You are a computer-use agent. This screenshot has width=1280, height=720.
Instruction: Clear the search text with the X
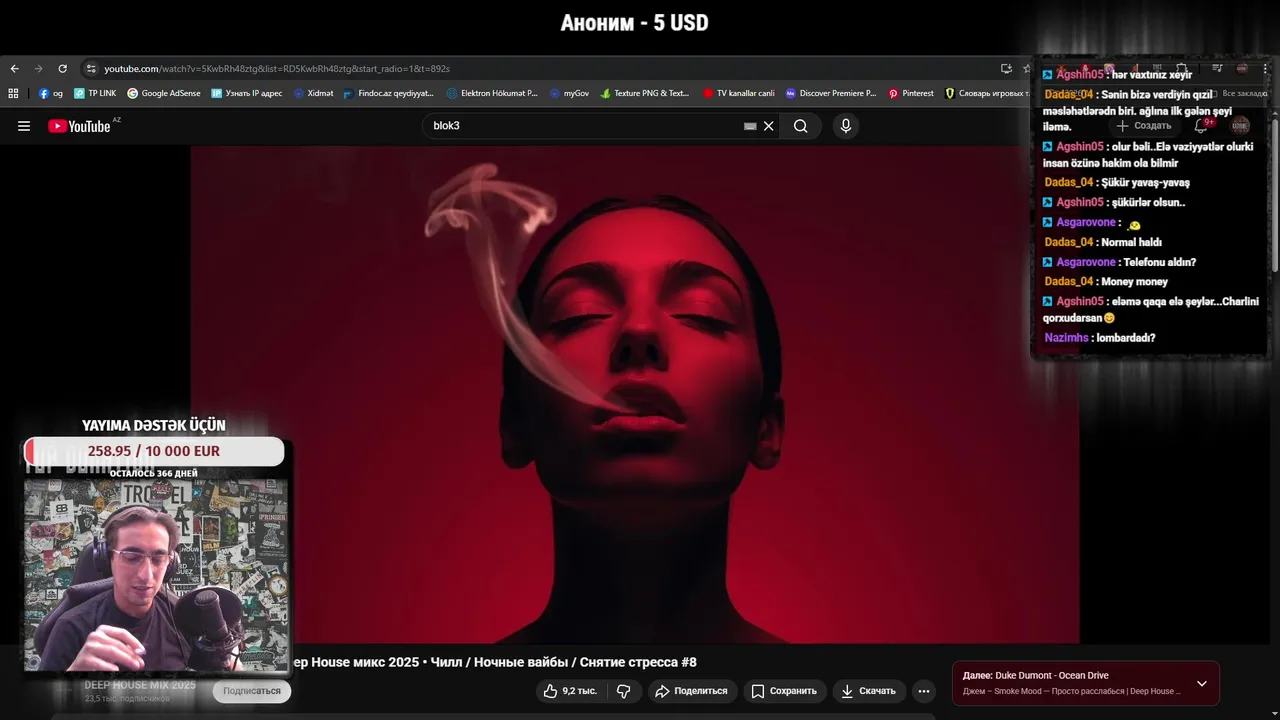click(769, 126)
